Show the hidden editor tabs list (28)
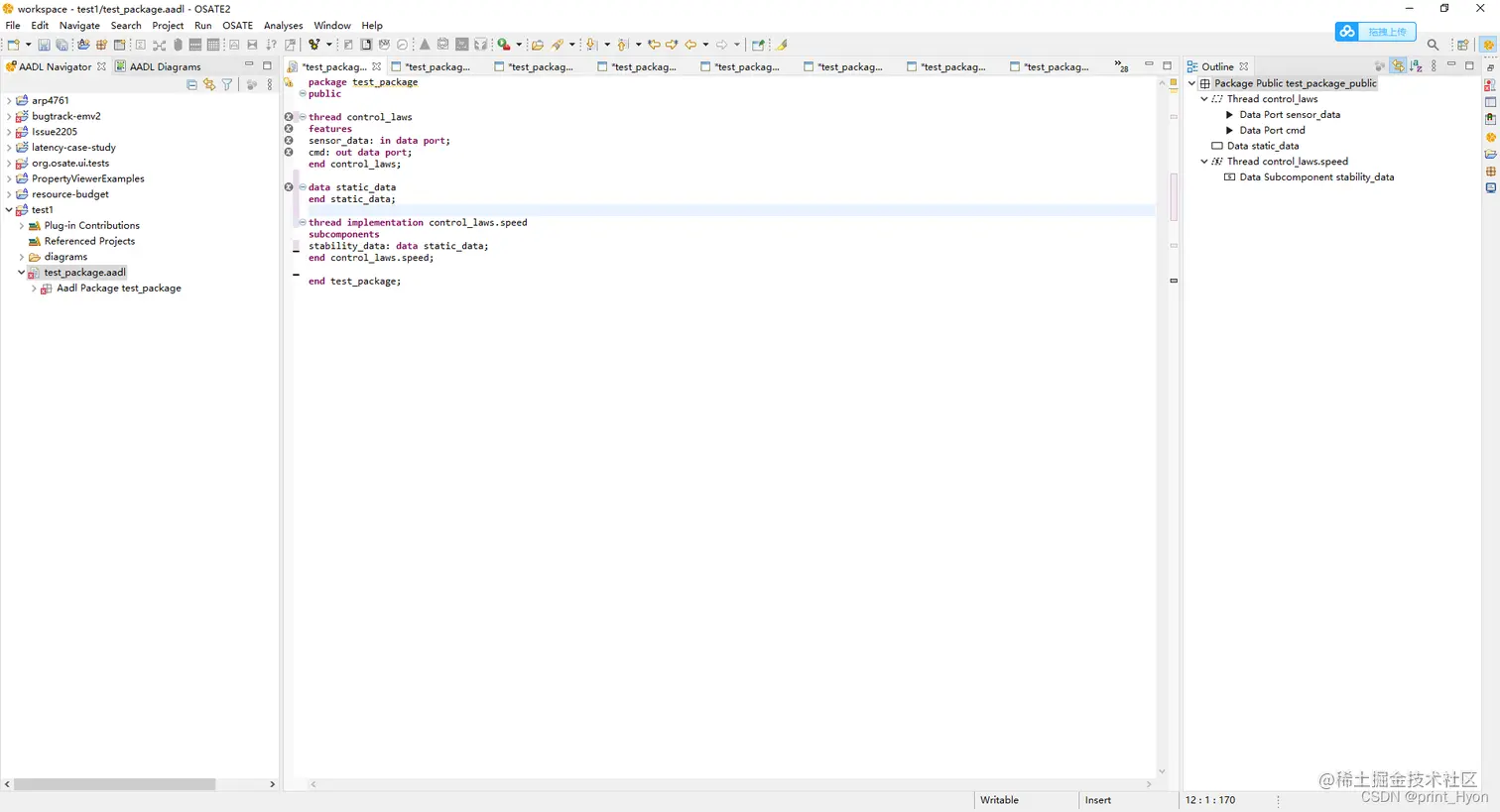The height and width of the screenshot is (812, 1500). click(1121, 66)
